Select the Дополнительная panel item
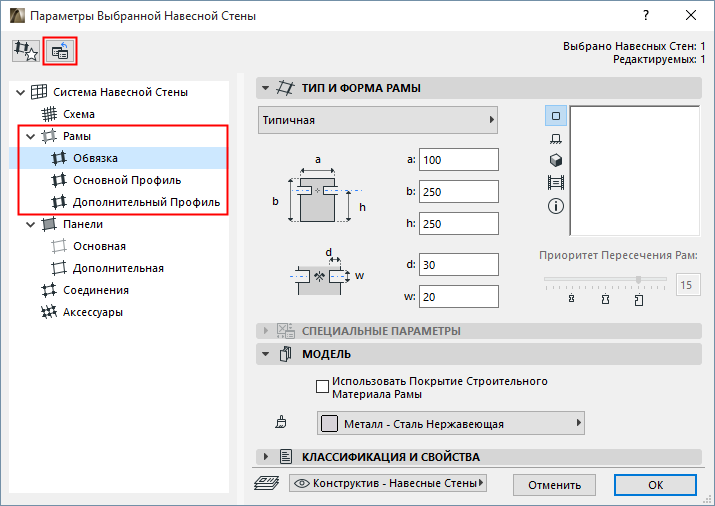The height and width of the screenshot is (506, 715). click(118, 268)
